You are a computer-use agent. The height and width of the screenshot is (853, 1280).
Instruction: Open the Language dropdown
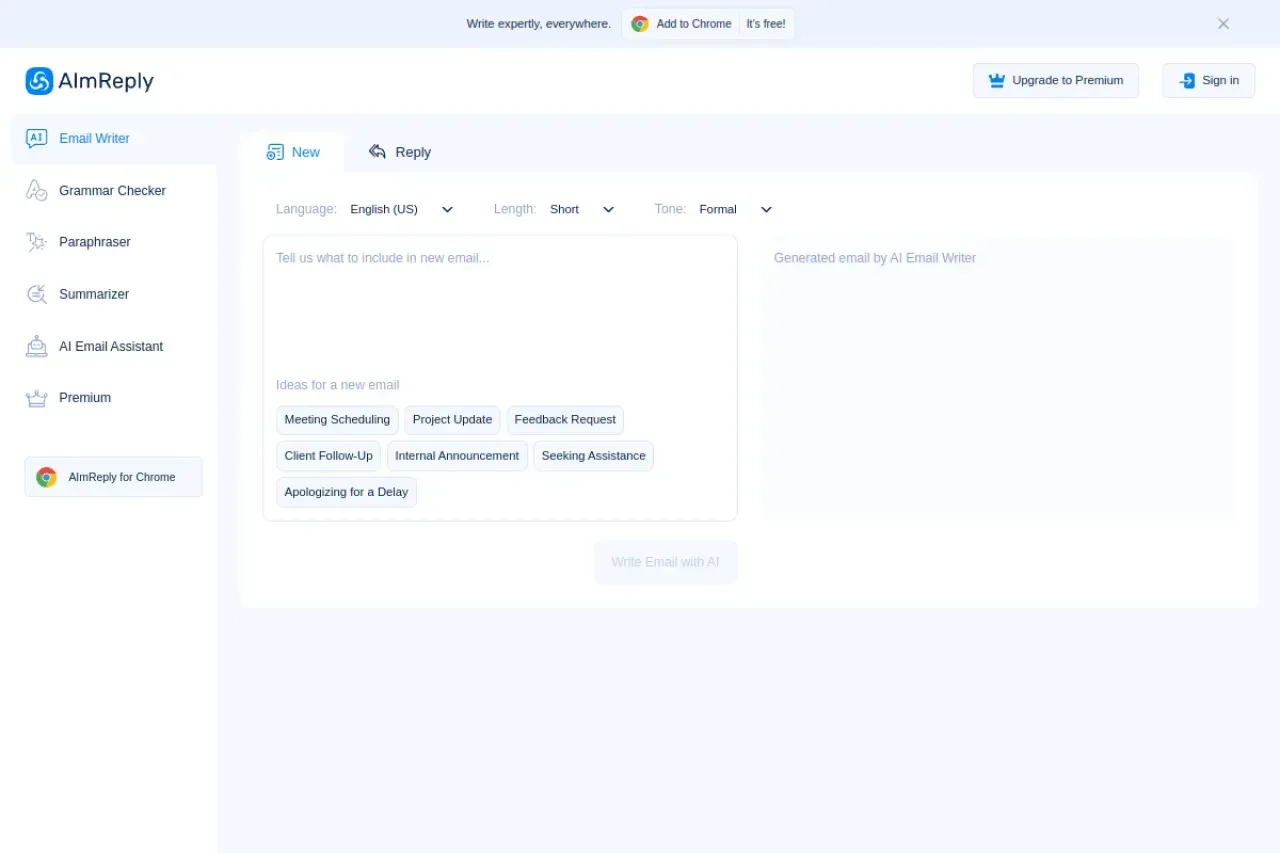click(402, 209)
